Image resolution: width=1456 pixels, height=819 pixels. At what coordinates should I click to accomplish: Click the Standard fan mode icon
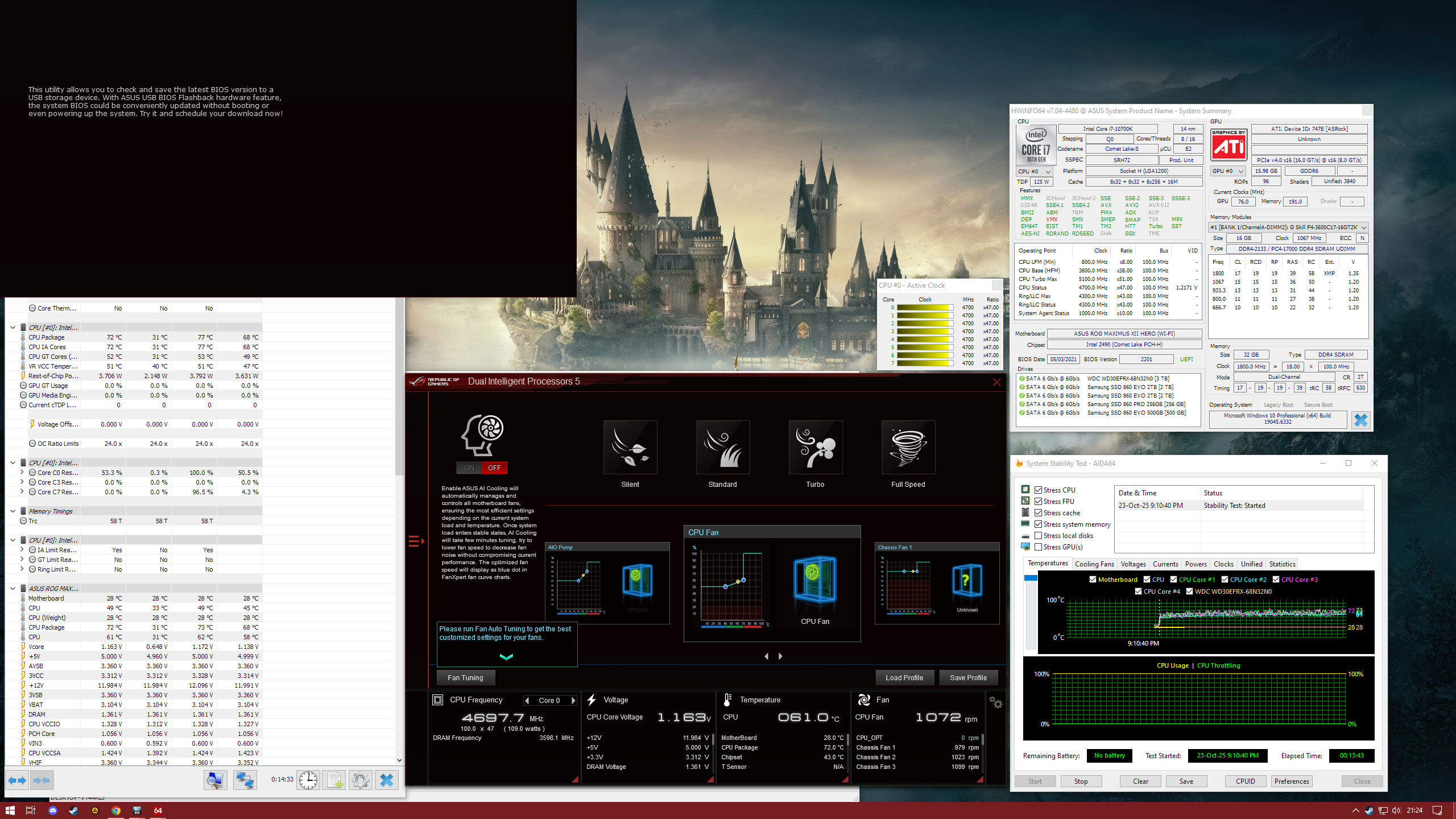coord(722,447)
